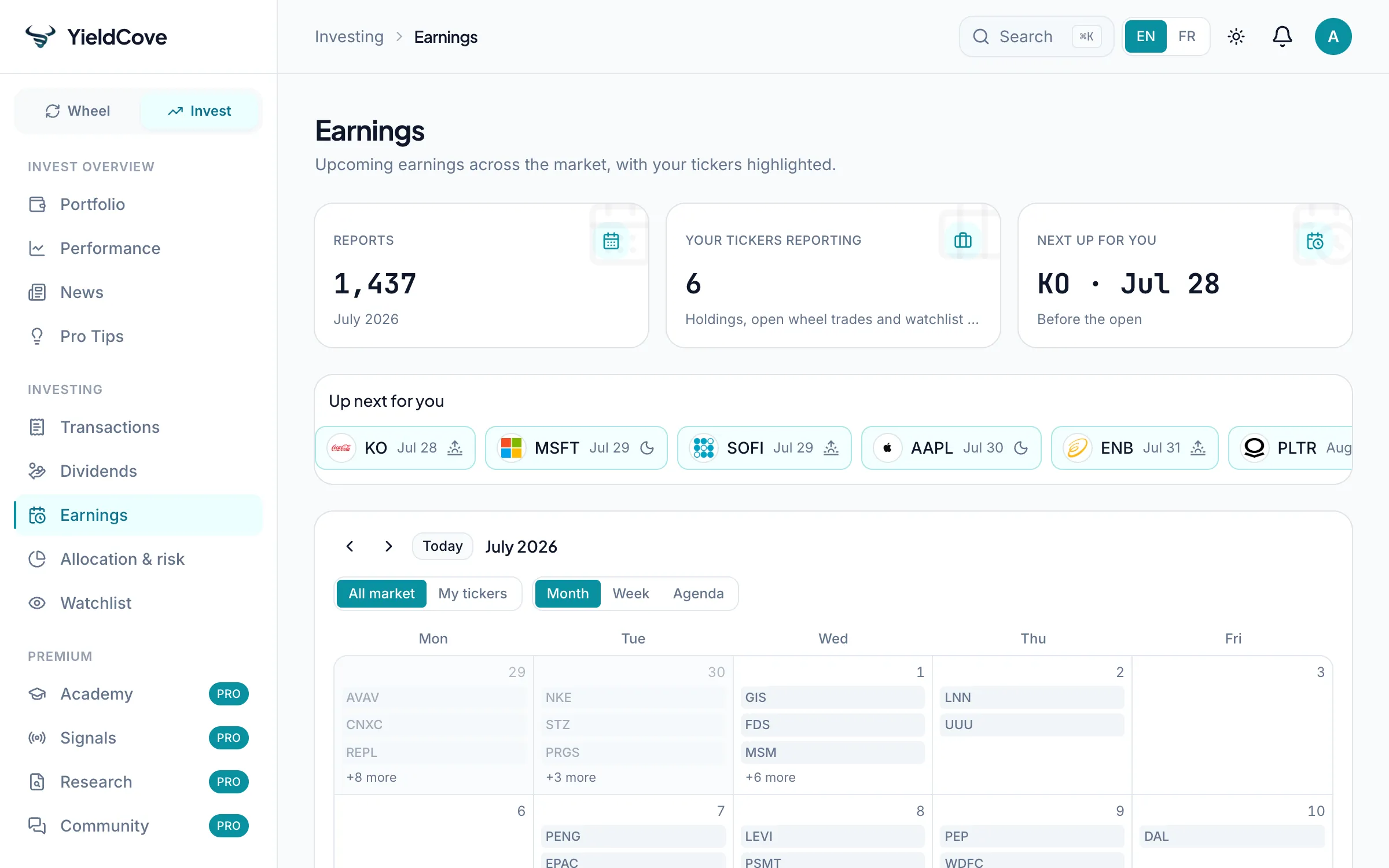Click the Portfolio wallet icon in sidebar
1389x868 pixels.
(x=37, y=204)
